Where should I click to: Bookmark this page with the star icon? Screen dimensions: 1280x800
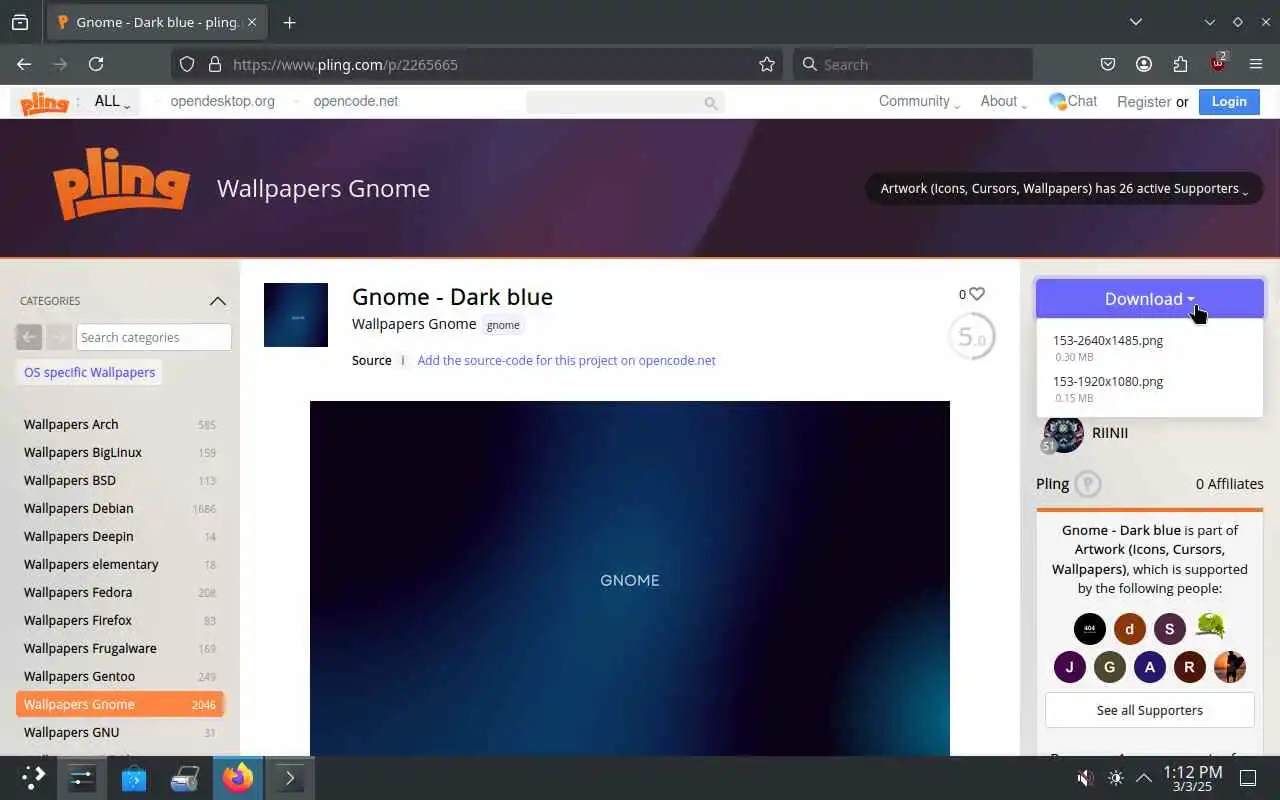[x=767, y=64]
